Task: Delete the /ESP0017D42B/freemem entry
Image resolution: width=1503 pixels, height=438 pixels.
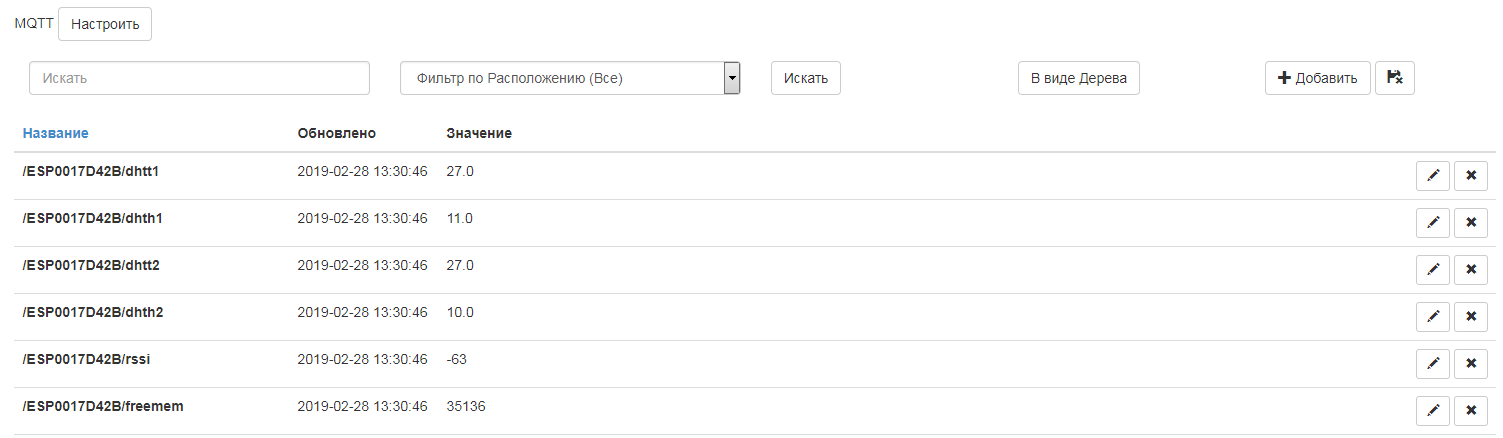Action: pyautogui.click(x=1470, y=410)
